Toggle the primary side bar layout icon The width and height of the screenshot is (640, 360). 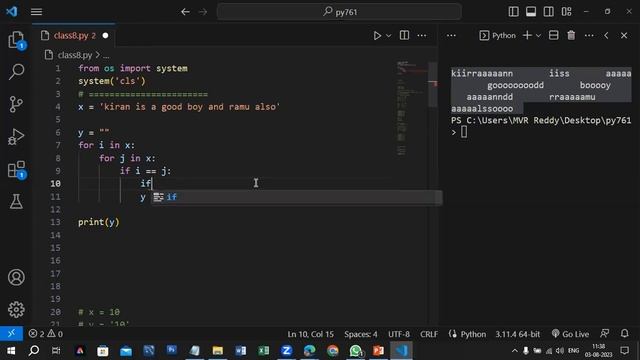point(513,11)
